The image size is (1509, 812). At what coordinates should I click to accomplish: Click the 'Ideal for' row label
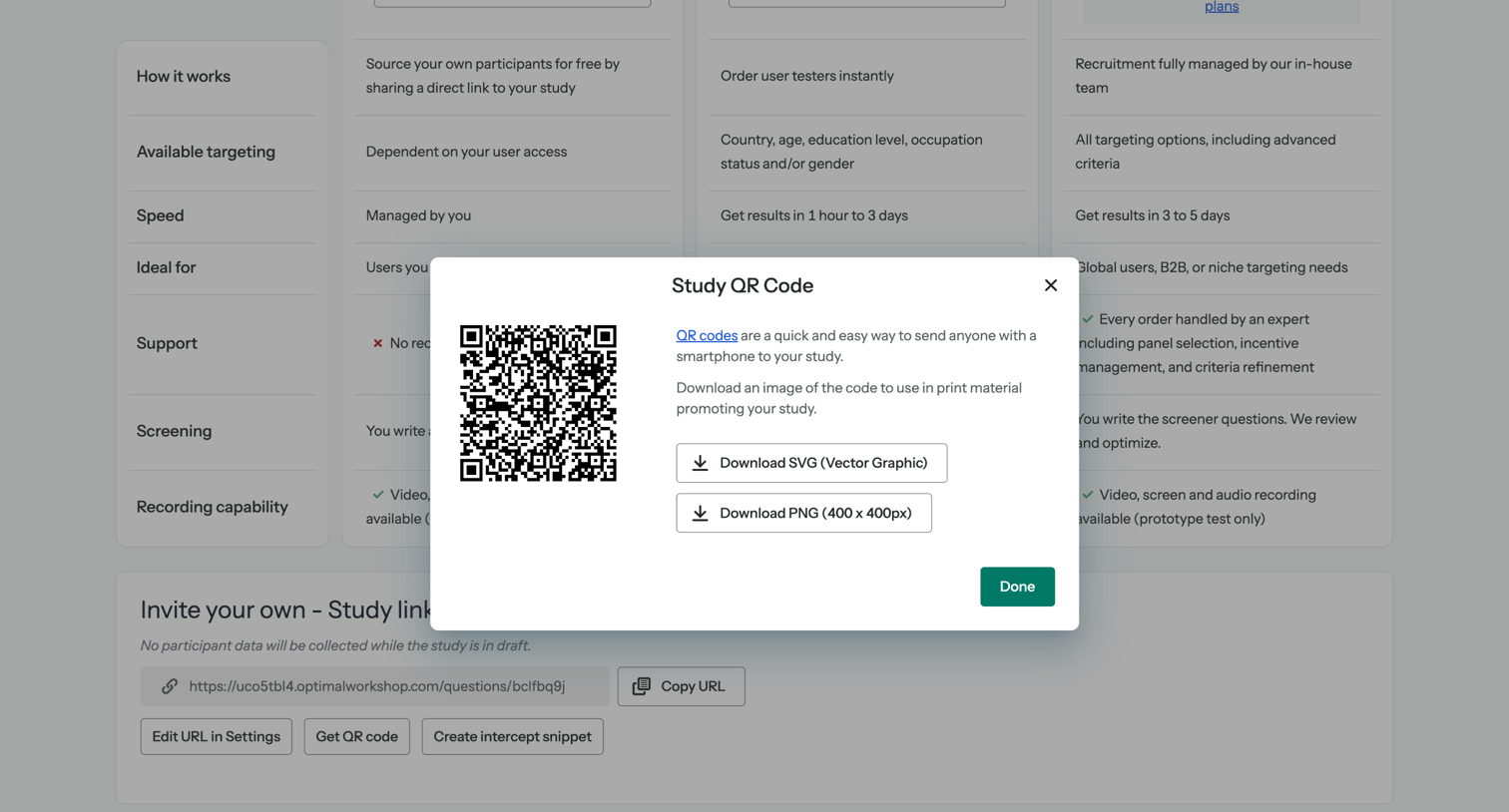click(166, 267)
